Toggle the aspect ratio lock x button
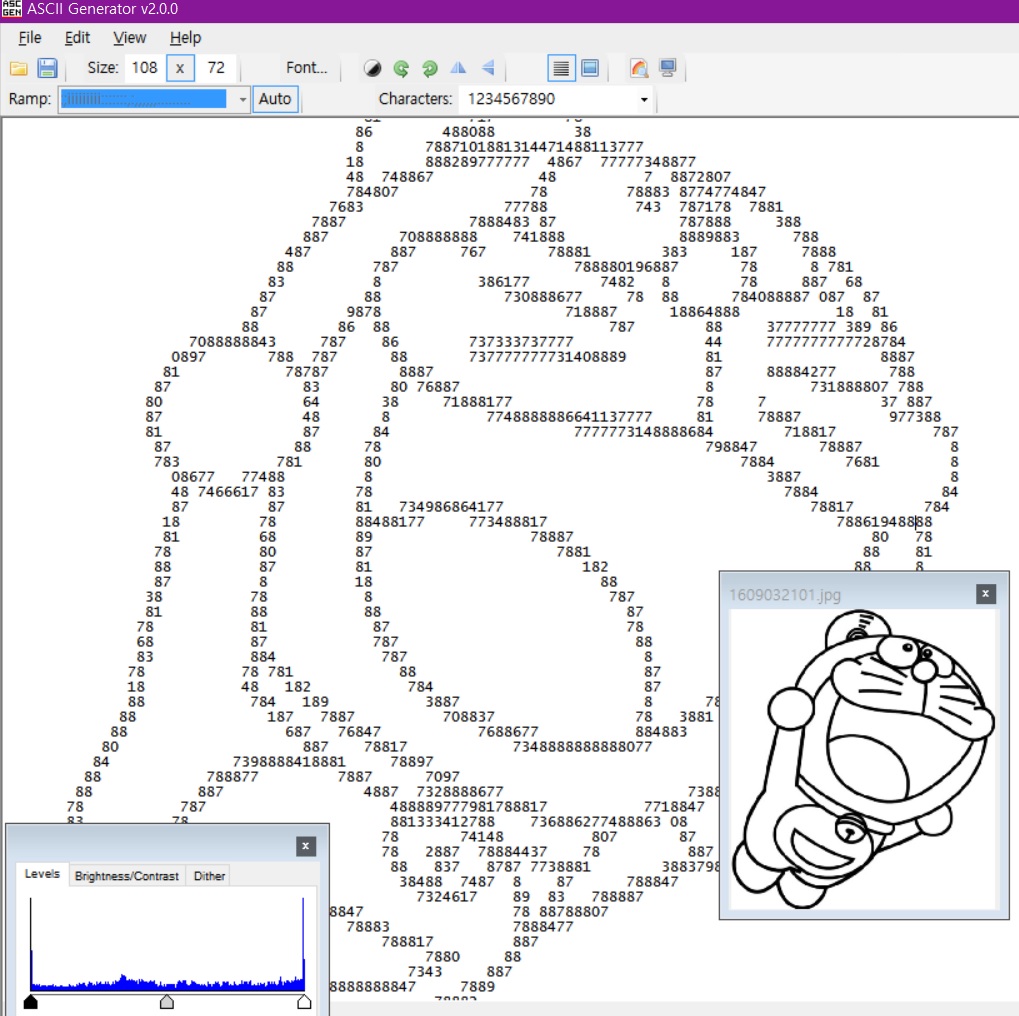 point(180,68)
